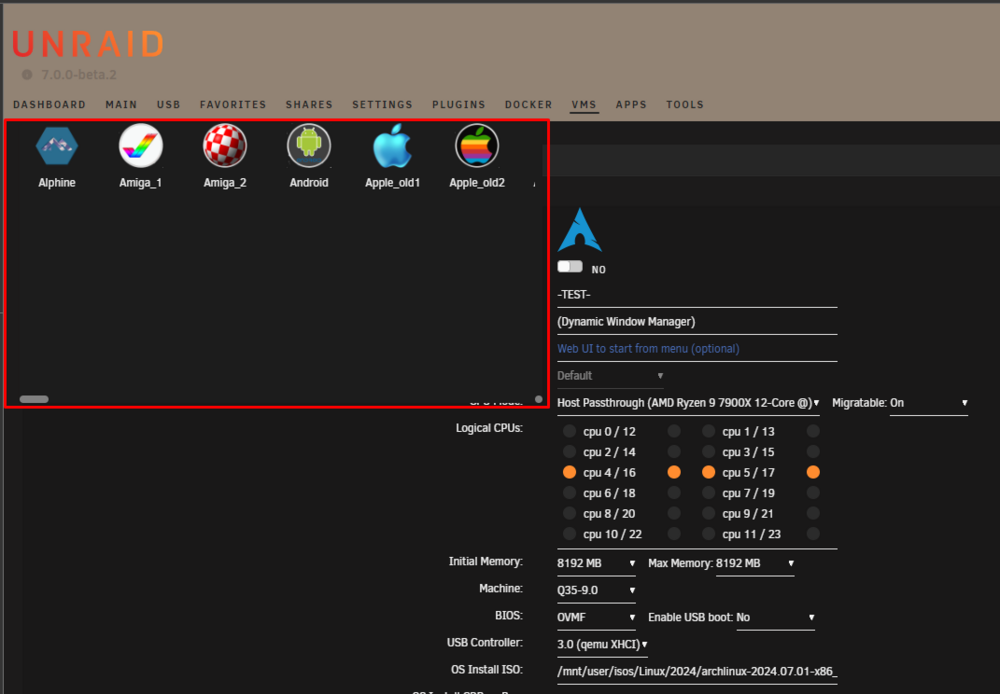This screenshot has height=694, width=1000.
Task: Enable logical cpu 20 checkbox
Action: click(673, 513)
